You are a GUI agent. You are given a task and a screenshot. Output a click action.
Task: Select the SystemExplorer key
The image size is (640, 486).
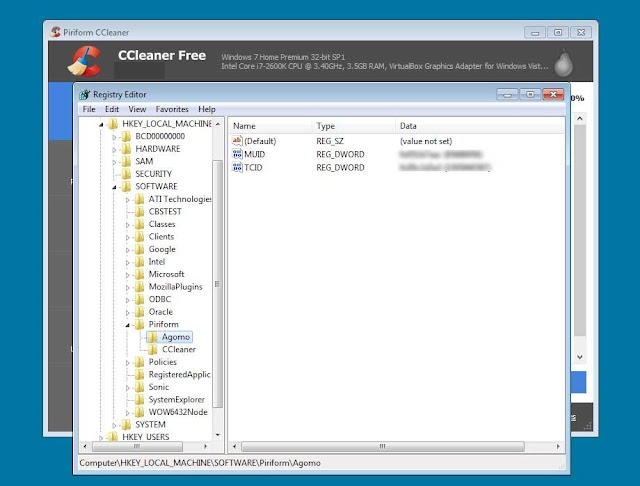pos(176,399)
